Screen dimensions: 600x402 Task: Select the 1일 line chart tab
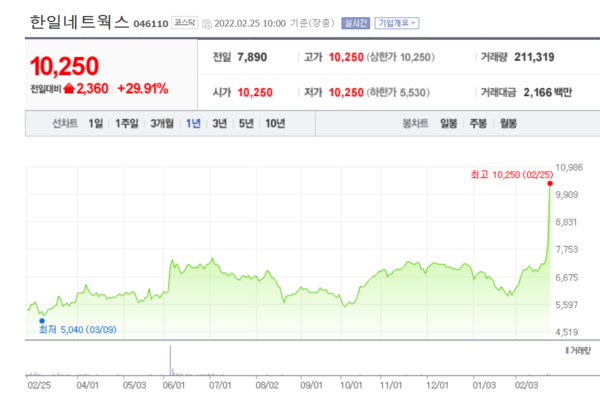click(96, 124)
